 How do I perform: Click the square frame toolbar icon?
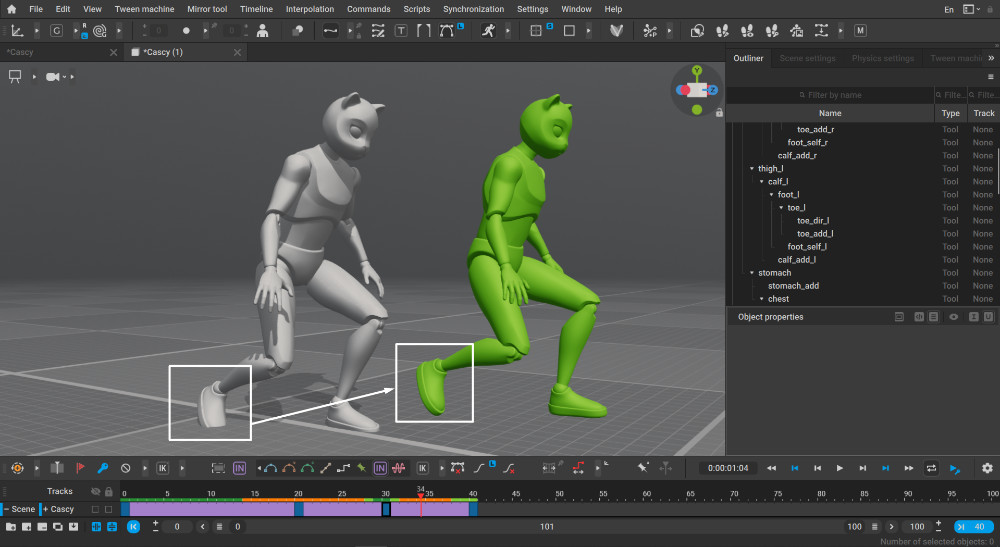pos(569,31)
